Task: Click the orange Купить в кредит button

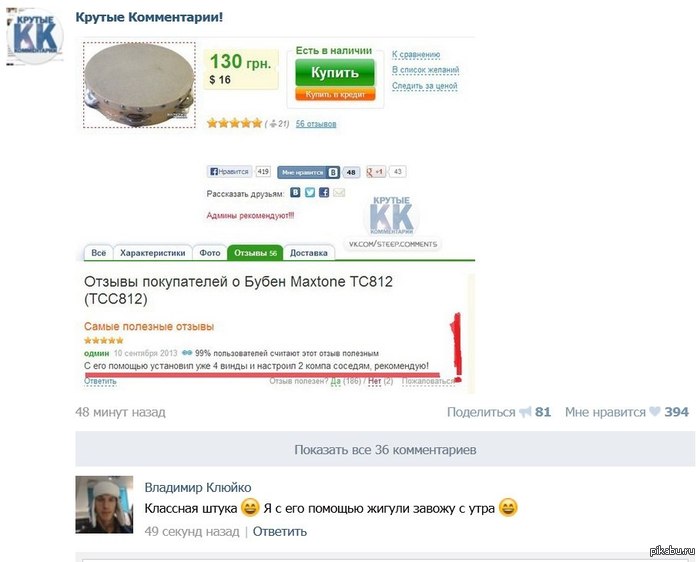Action: [335, 94]
